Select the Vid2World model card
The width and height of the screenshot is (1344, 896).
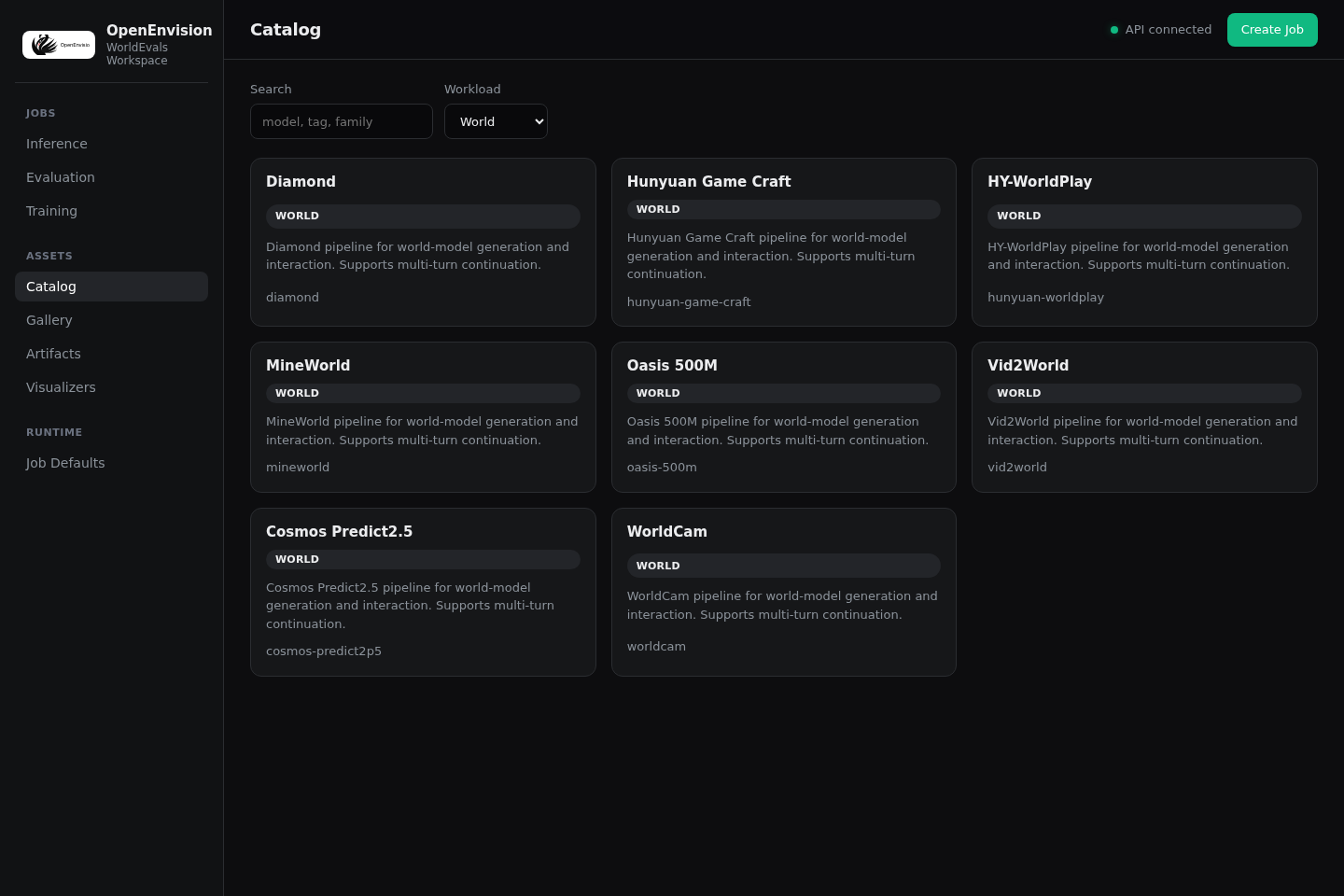click(x=1144, y=417)
